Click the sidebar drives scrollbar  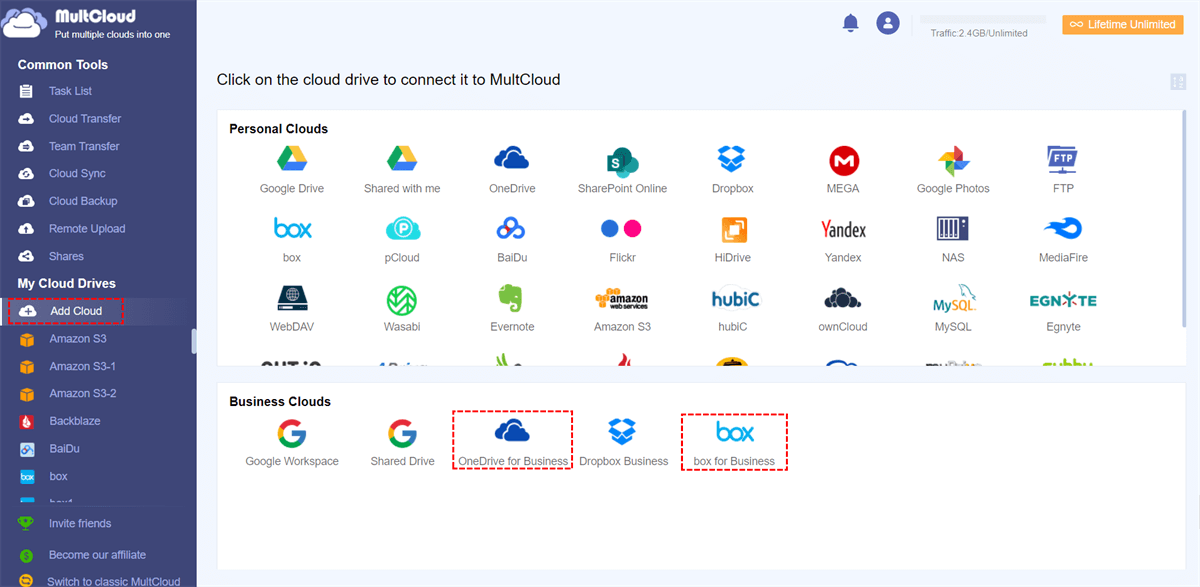(x=194, y=341)
